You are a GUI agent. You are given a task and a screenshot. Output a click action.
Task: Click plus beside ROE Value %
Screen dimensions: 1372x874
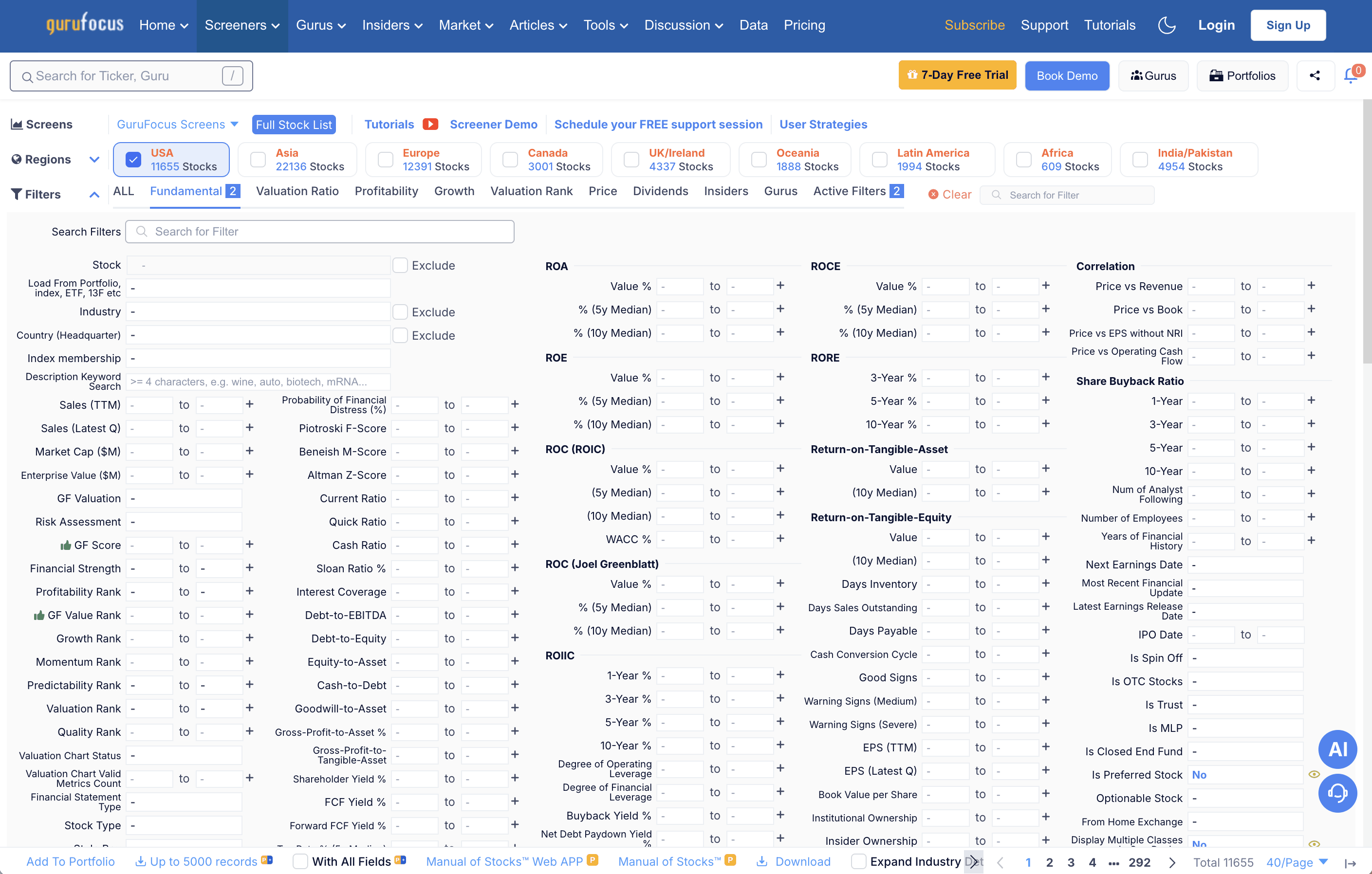point(780,377)
